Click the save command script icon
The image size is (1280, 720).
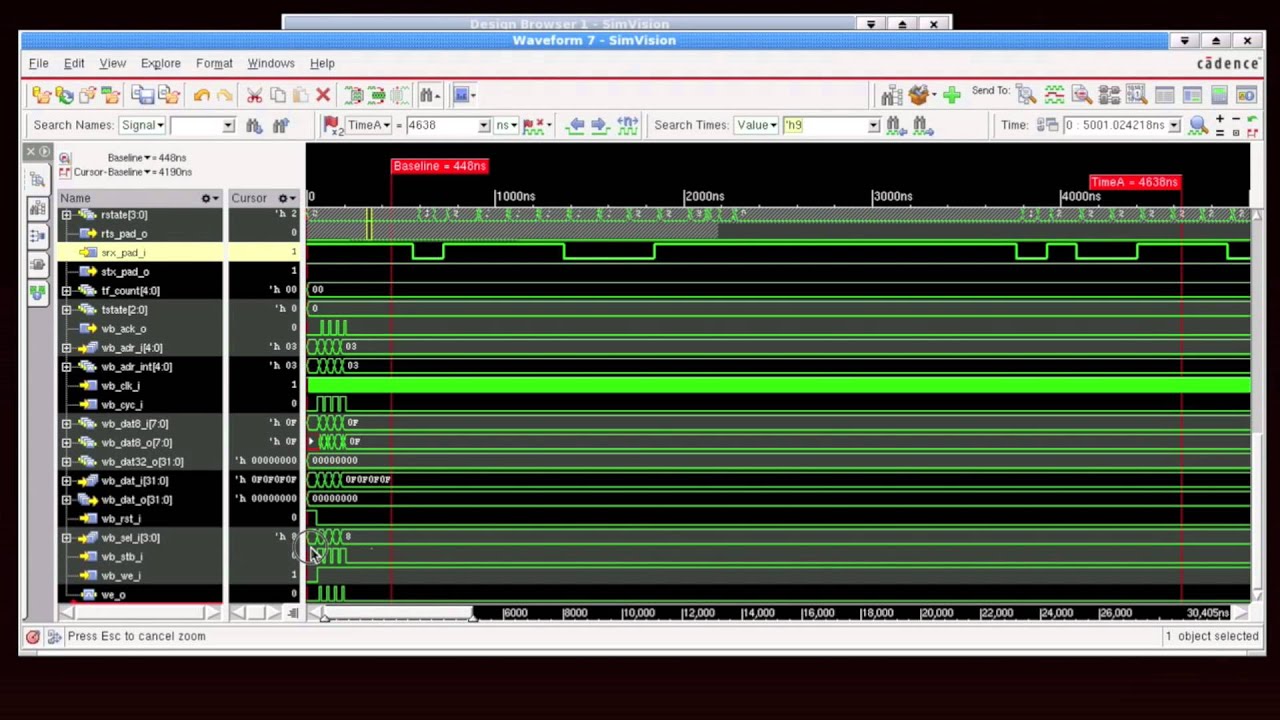tap(143, 96)
